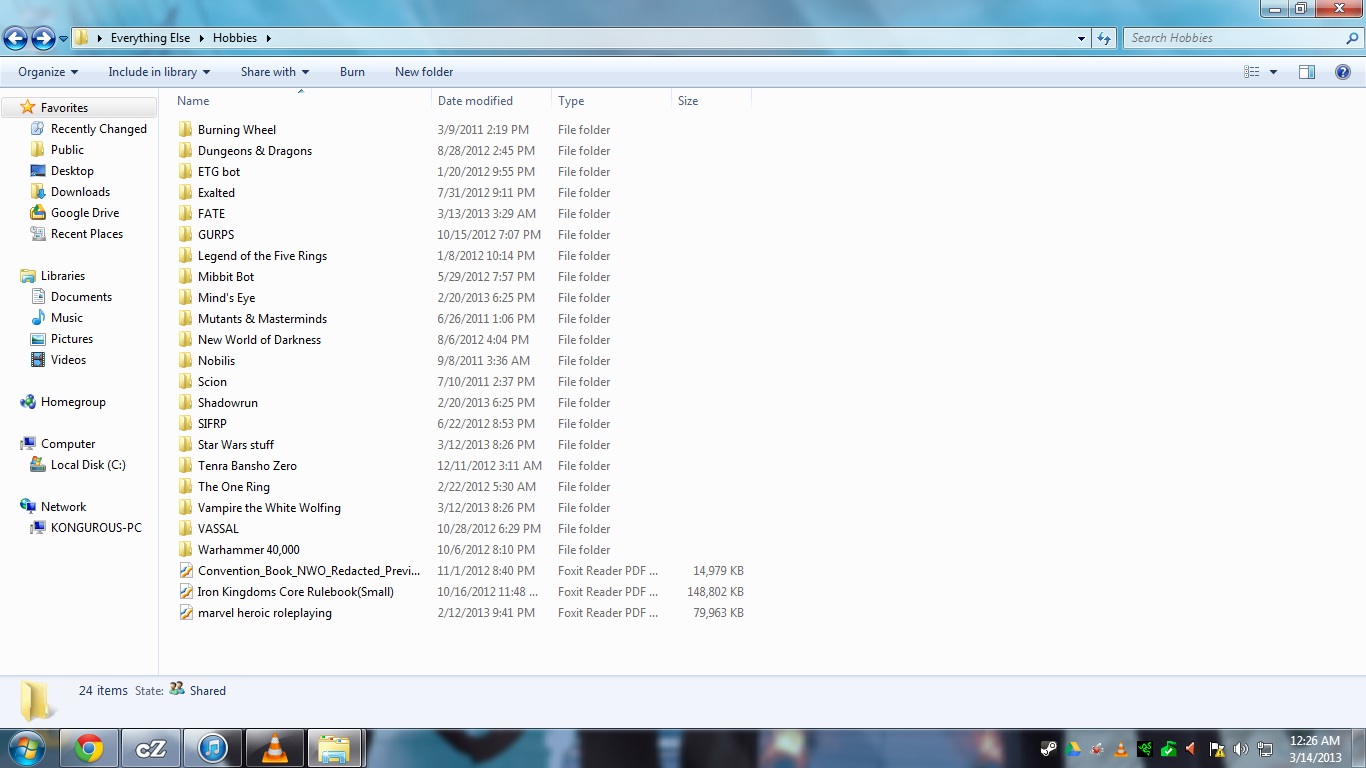Click the volume speaker tray icon

pyautogui.click(x=1240, y=748)
